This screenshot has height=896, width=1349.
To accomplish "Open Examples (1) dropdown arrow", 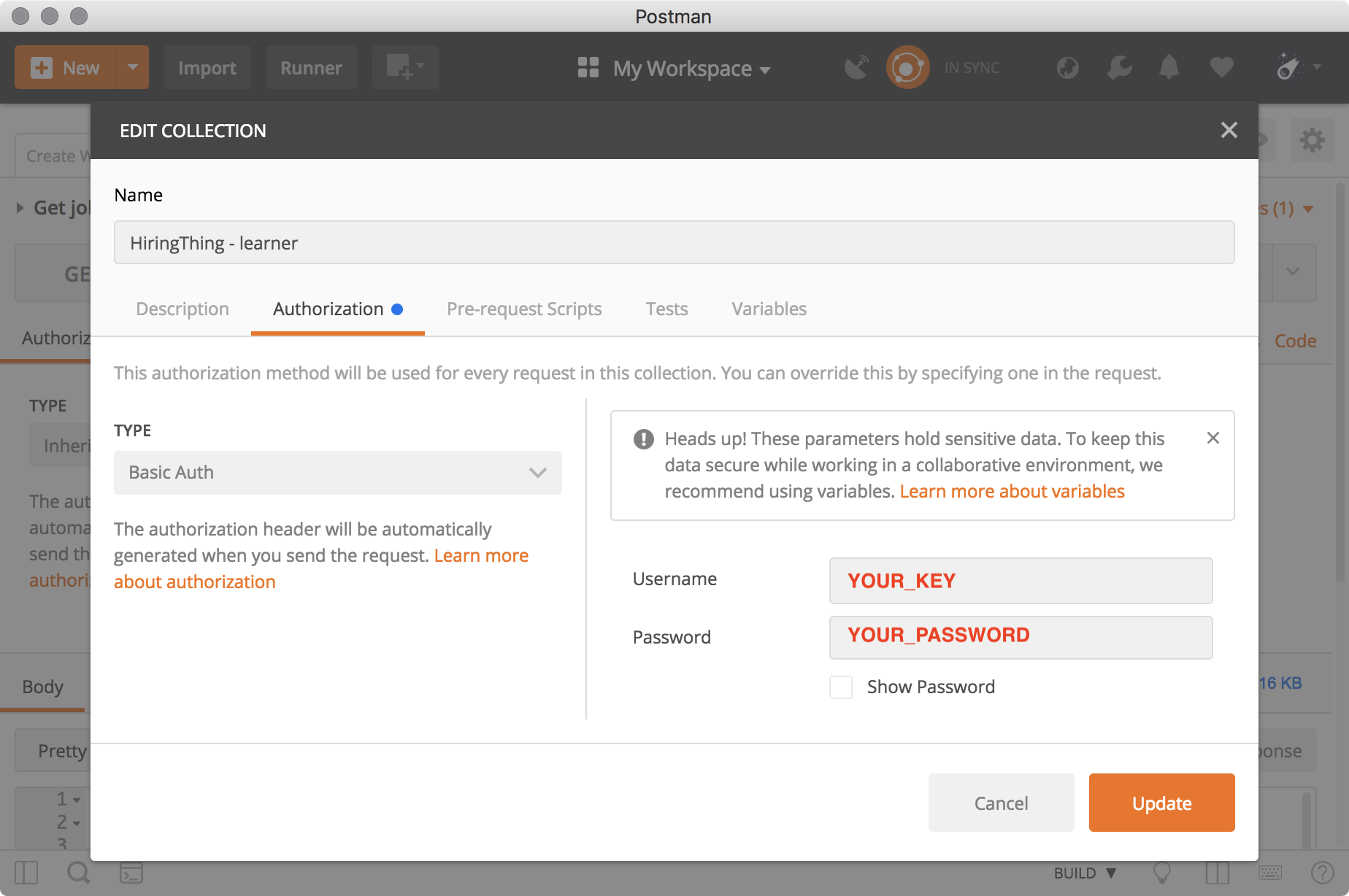I will (1308, 209).
